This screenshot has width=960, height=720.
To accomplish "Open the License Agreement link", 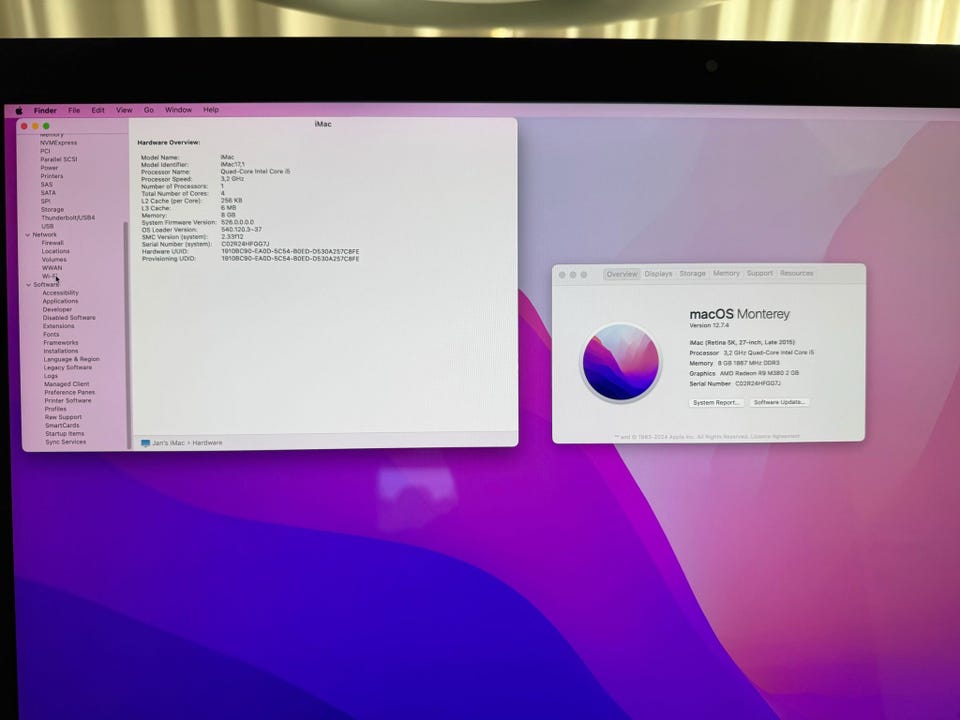I will [x=775, y=437].
